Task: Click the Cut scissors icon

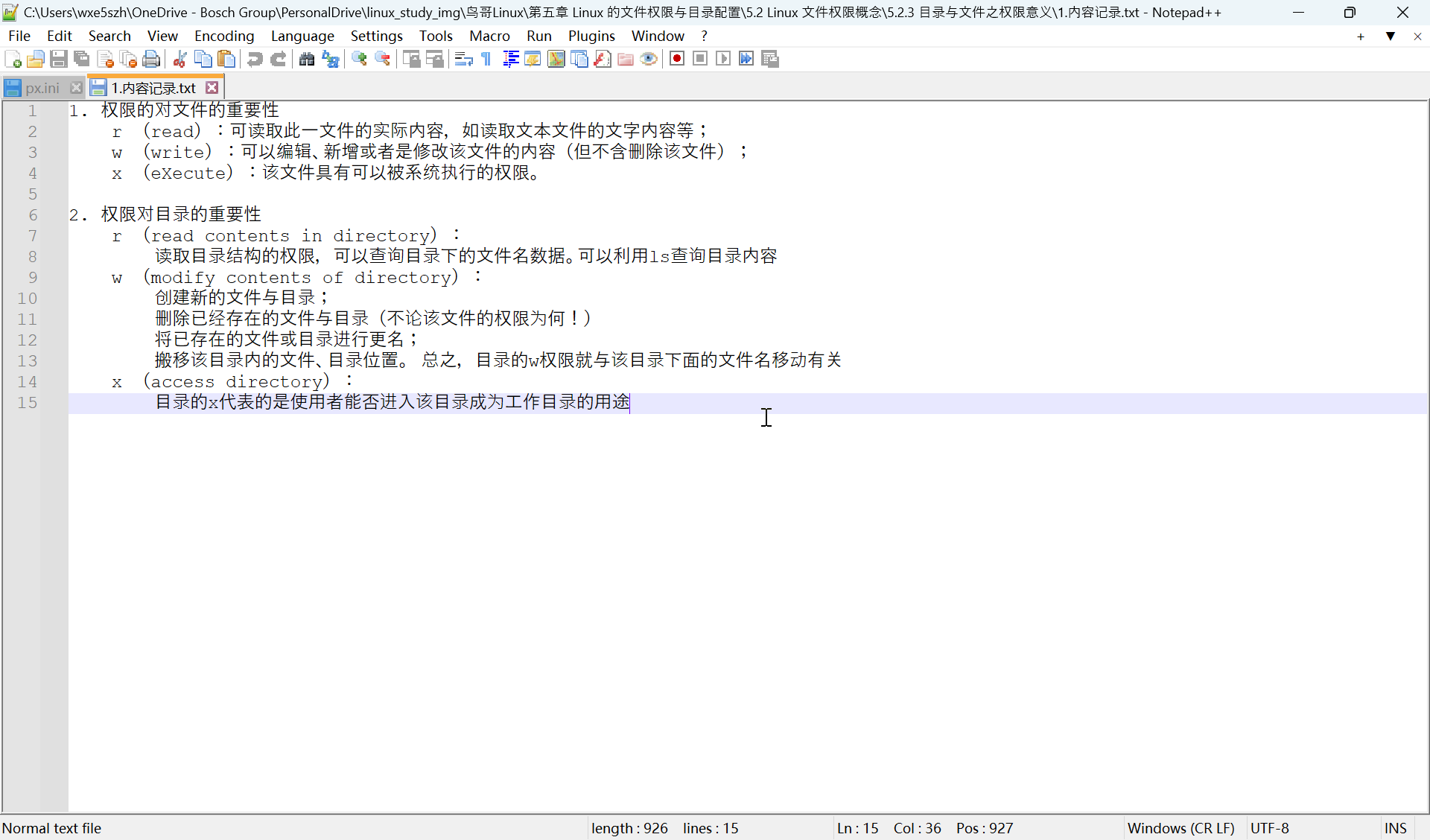Action: [x=179, y=59]
